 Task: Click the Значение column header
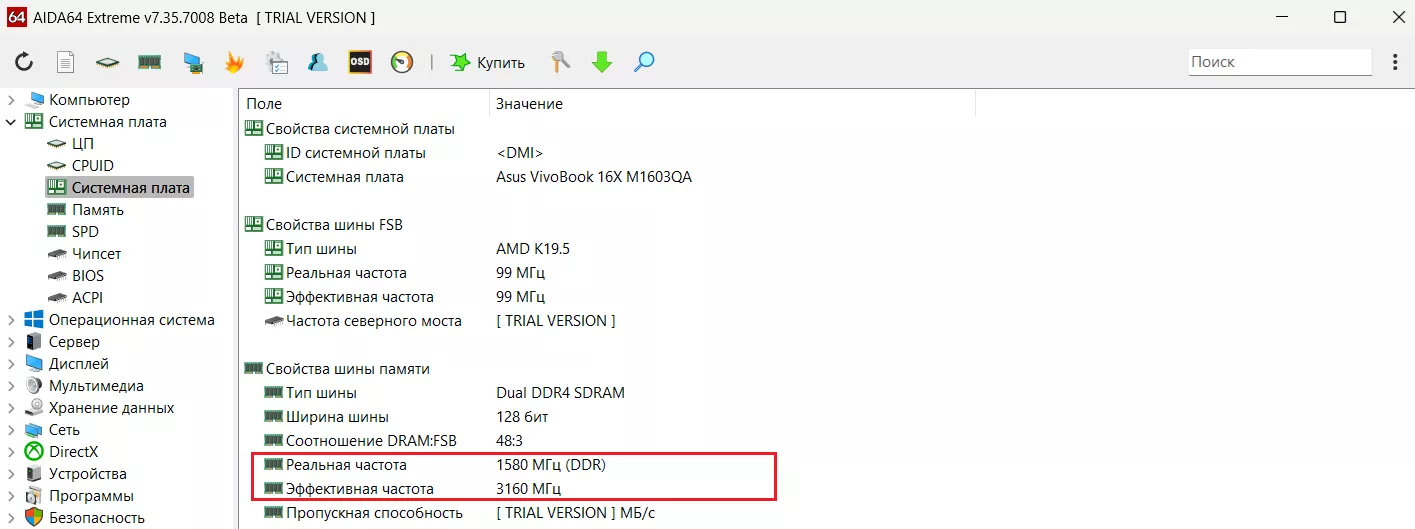(529, 104)
